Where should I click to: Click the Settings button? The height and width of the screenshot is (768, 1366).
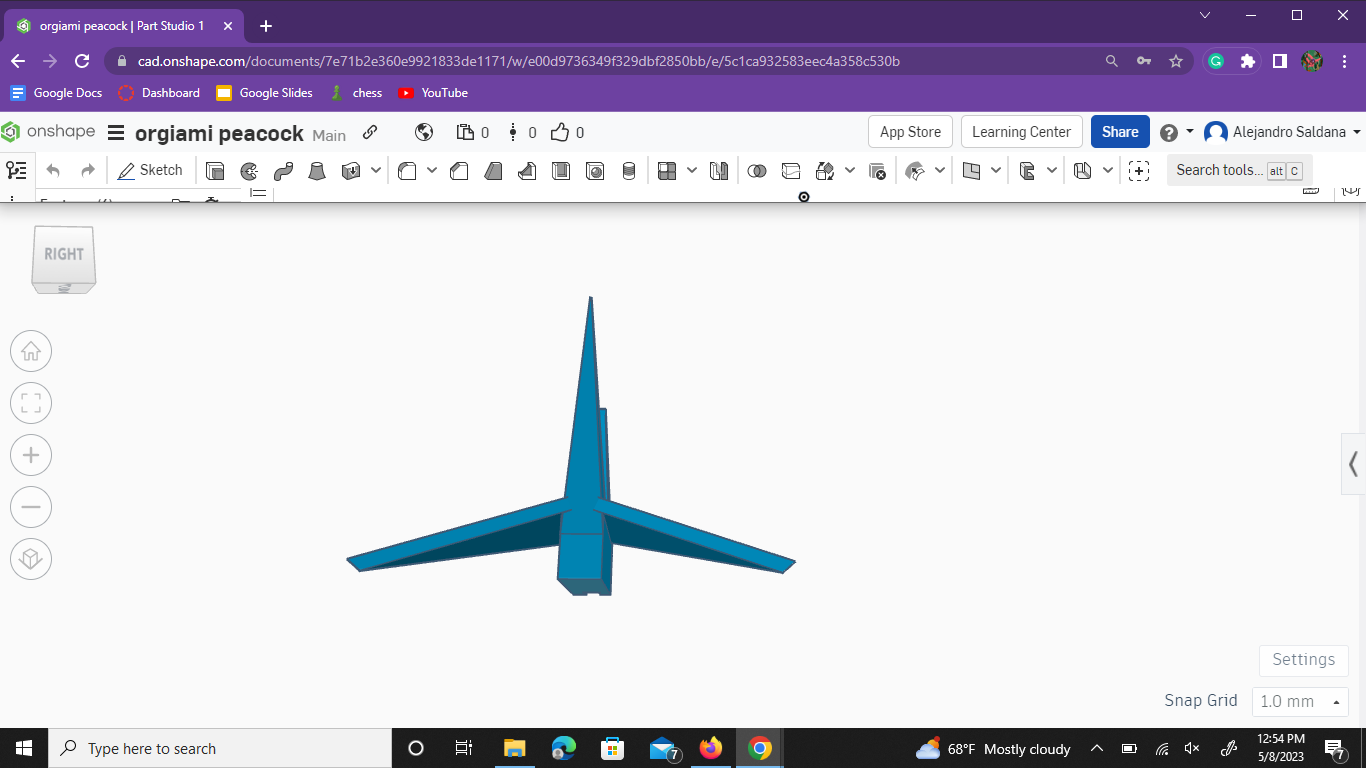coord(1304,660)
